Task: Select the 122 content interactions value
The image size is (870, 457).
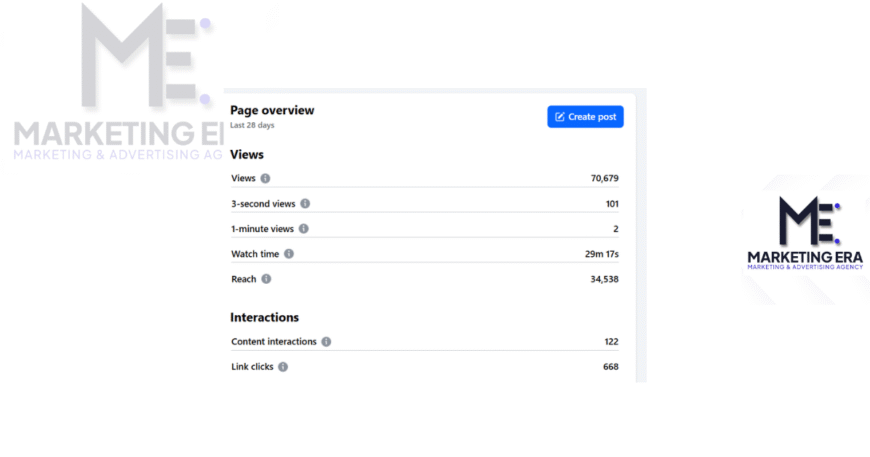Action: tap(610, 342)
